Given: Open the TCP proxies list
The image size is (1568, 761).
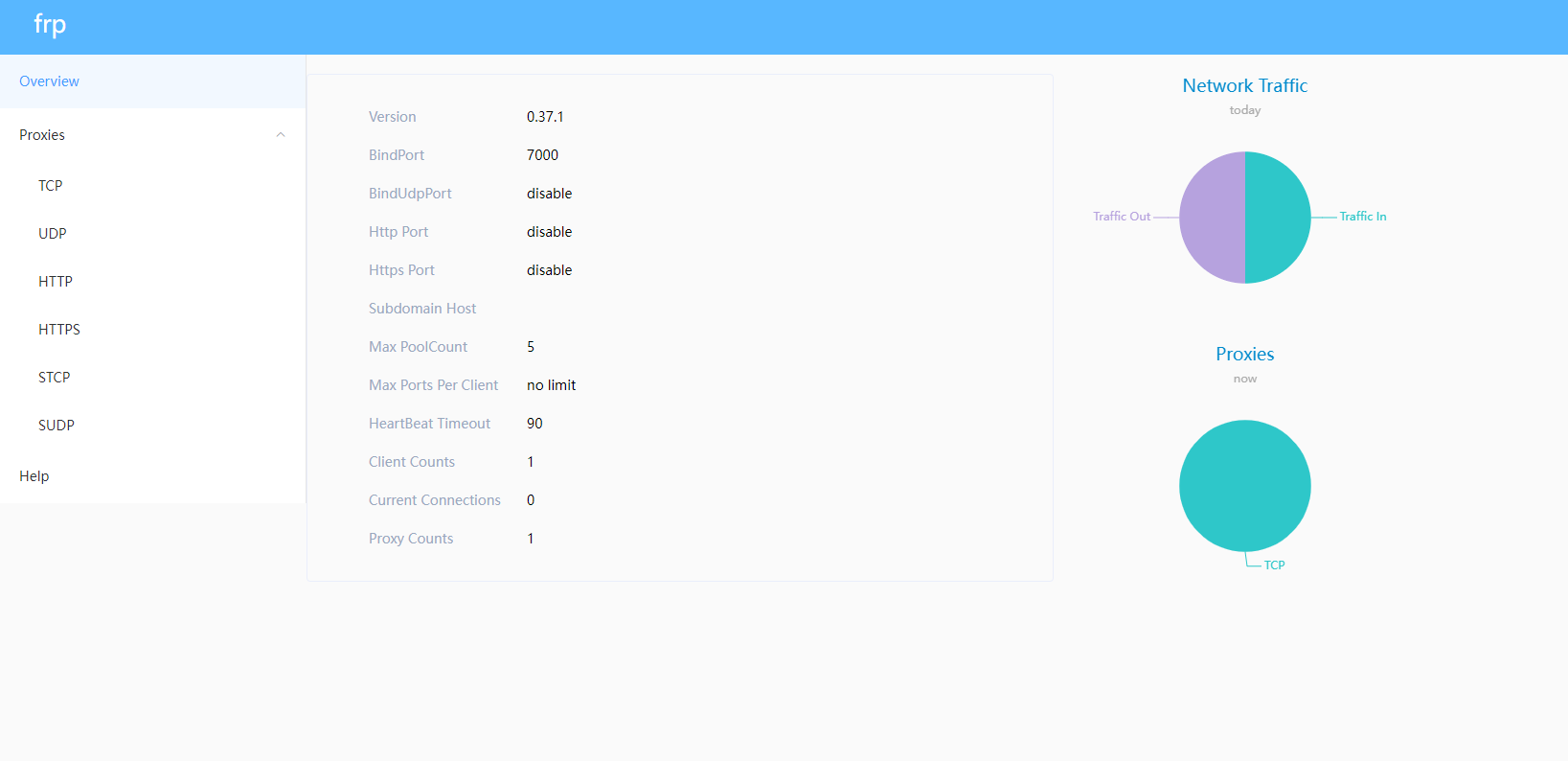Looking at the screenshot, I should click(152, 186).
